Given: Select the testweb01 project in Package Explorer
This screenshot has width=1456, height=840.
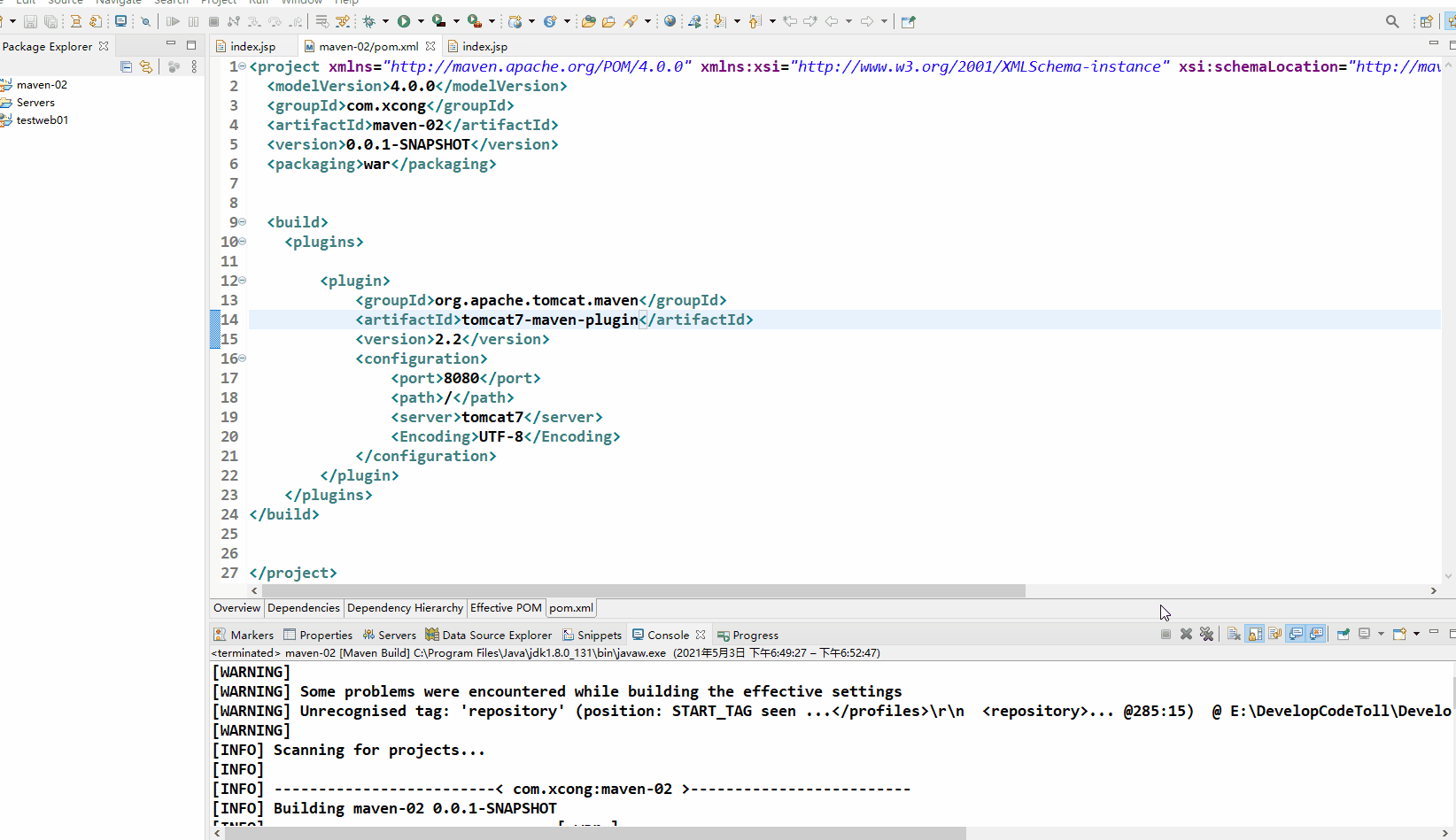Looking at the screenshot, I should click(x=42, y=120).
